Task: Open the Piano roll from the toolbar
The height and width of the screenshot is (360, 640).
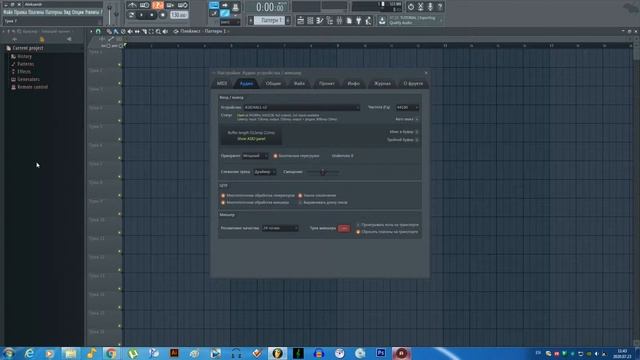Action: click(x=320, y=20)
